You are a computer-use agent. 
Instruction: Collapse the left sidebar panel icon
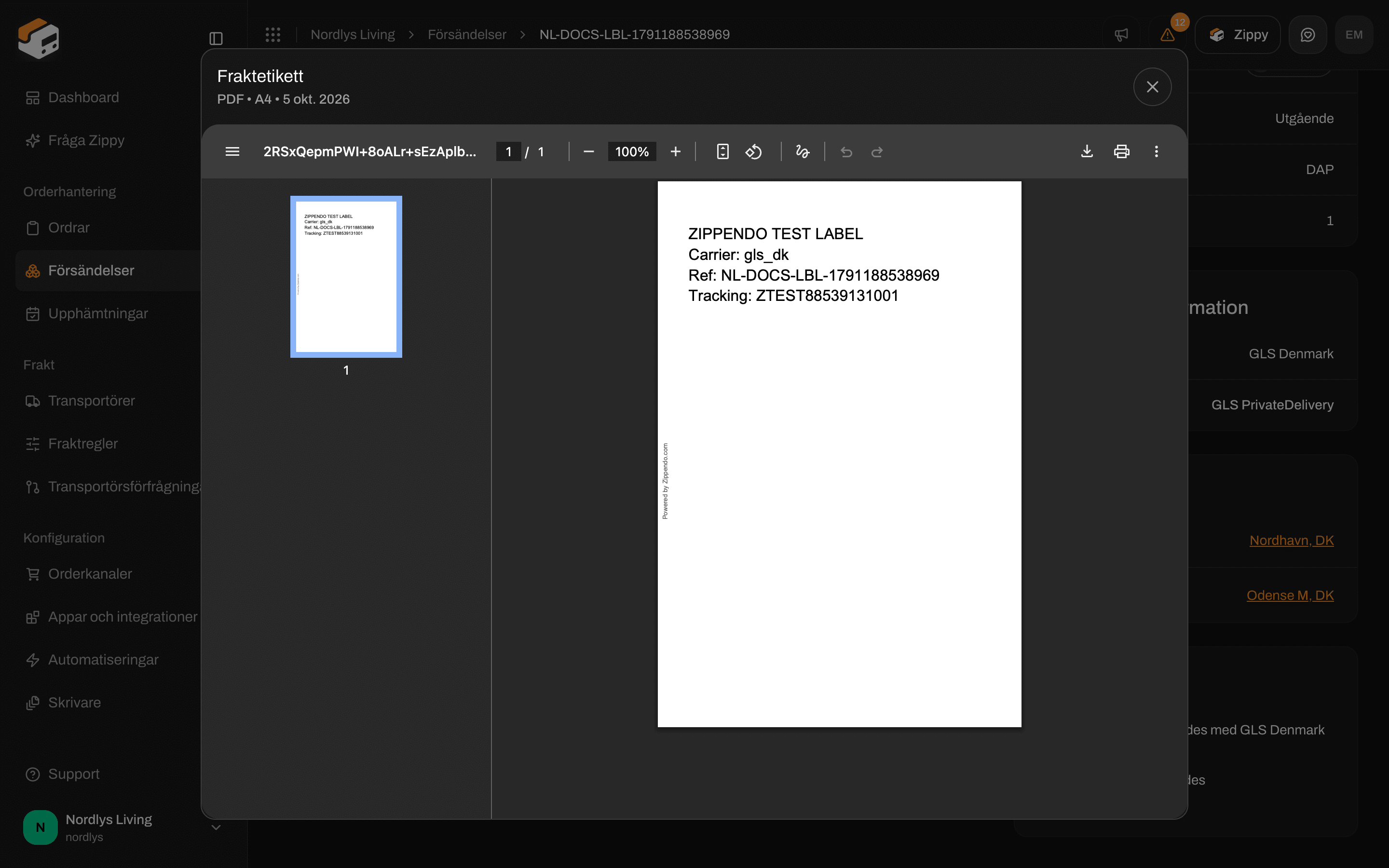(216, 39)
